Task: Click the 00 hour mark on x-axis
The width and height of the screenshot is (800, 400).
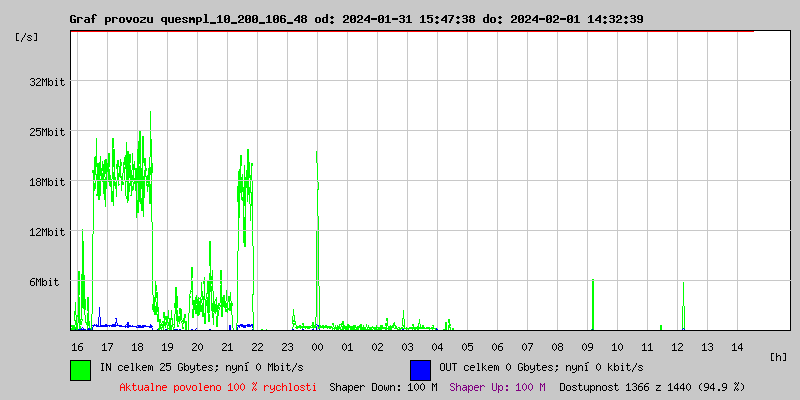Action: pos(317,347)
